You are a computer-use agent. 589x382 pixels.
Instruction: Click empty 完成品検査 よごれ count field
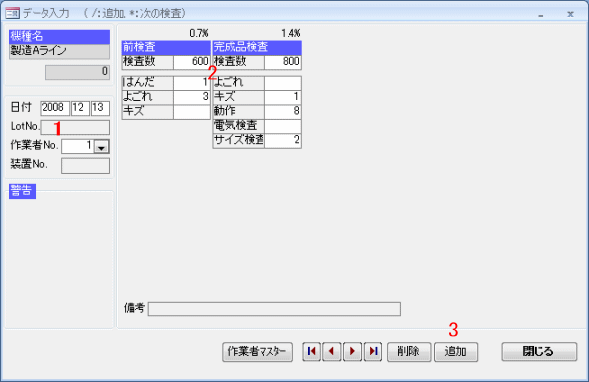[x=283, y=83]
